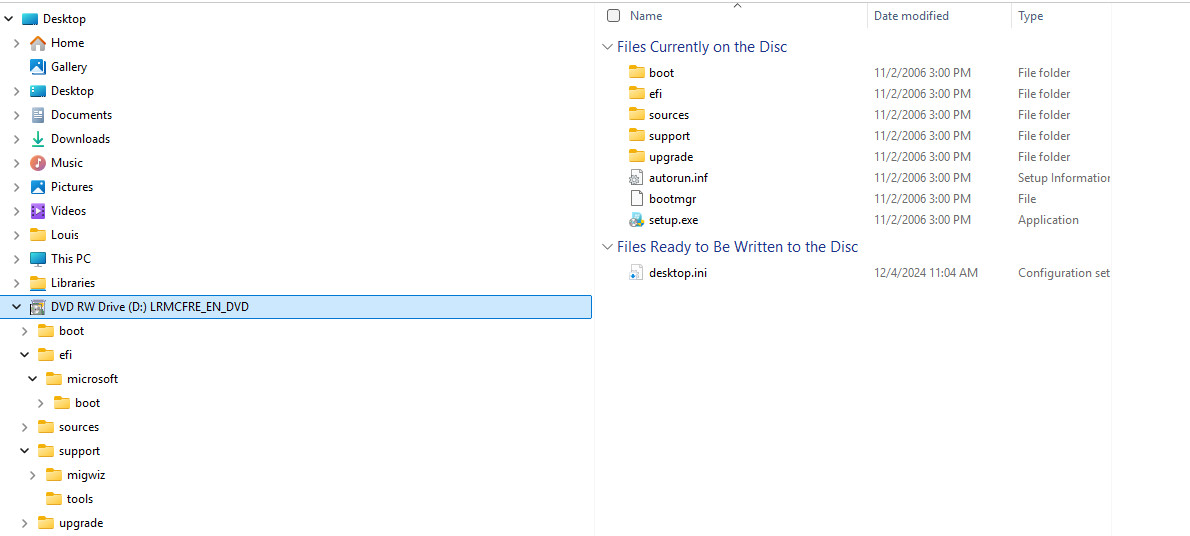This screenshot has width=1190, height=536.
Task: Expand the migwiz folder node
Action: 33,475
